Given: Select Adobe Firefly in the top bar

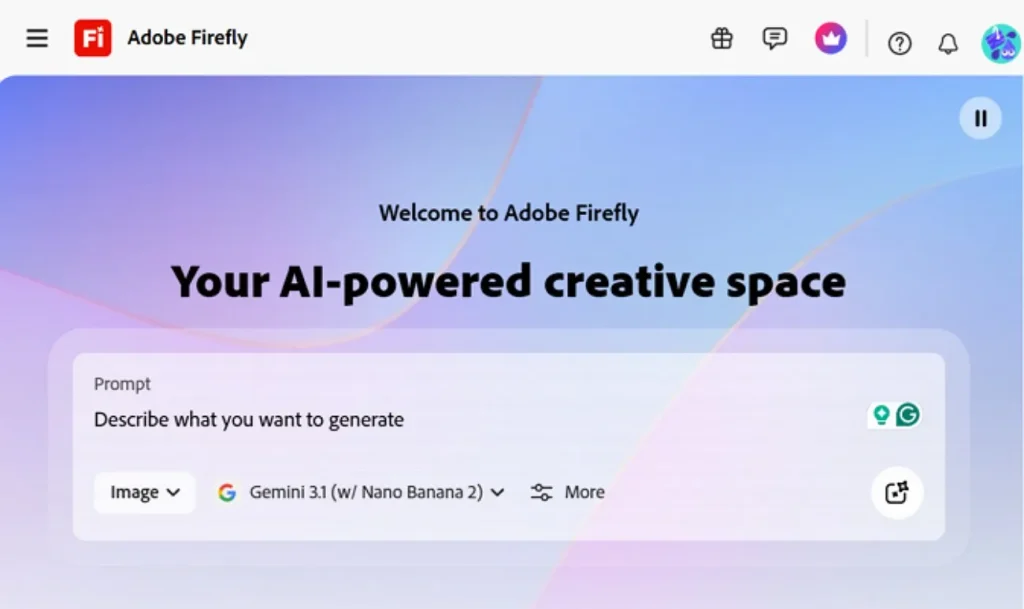Looking at the screenshot, I should pos(187,38).
